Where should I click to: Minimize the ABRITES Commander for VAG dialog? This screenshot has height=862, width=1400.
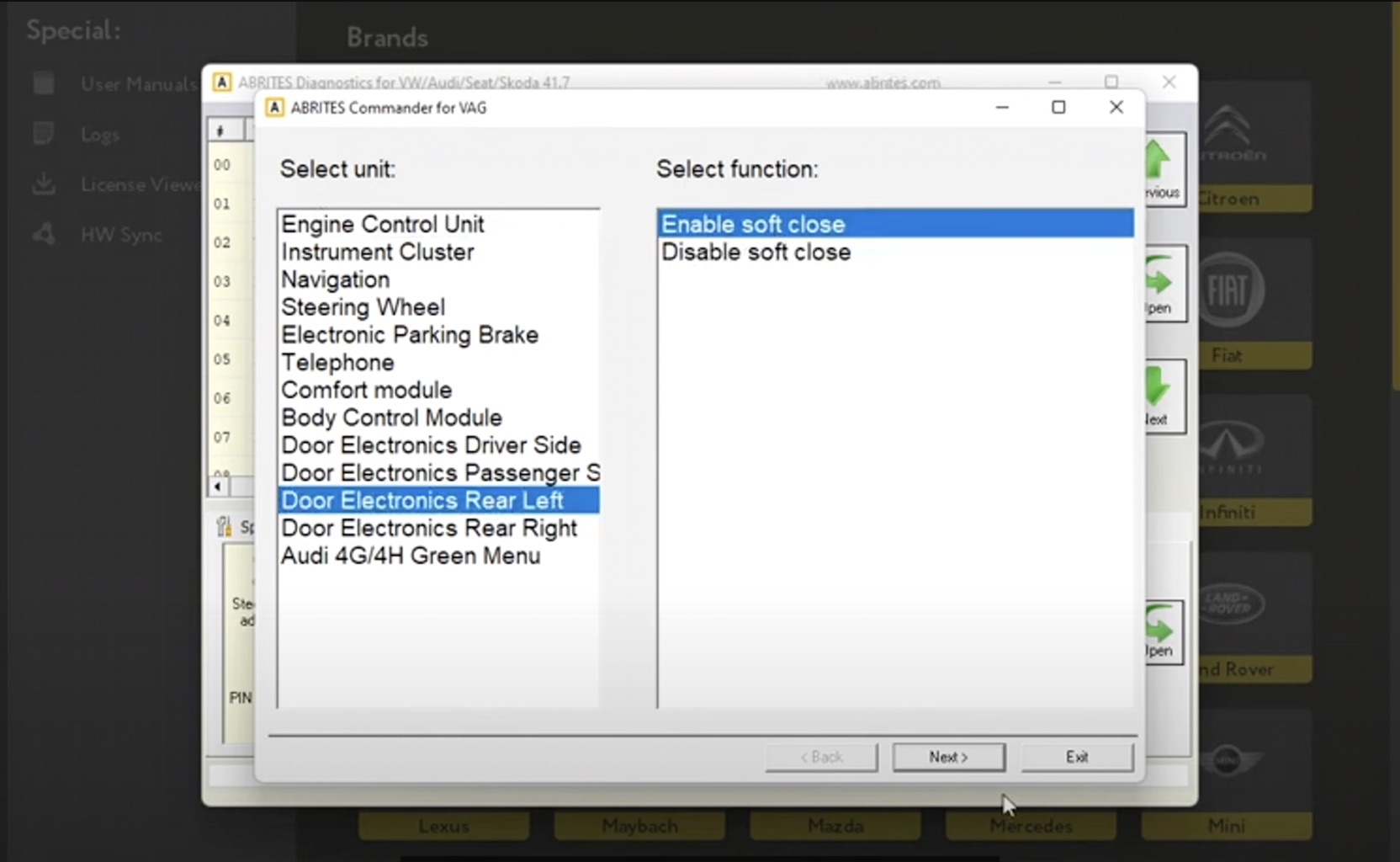pyautogui.click(x=1002, y=107)
